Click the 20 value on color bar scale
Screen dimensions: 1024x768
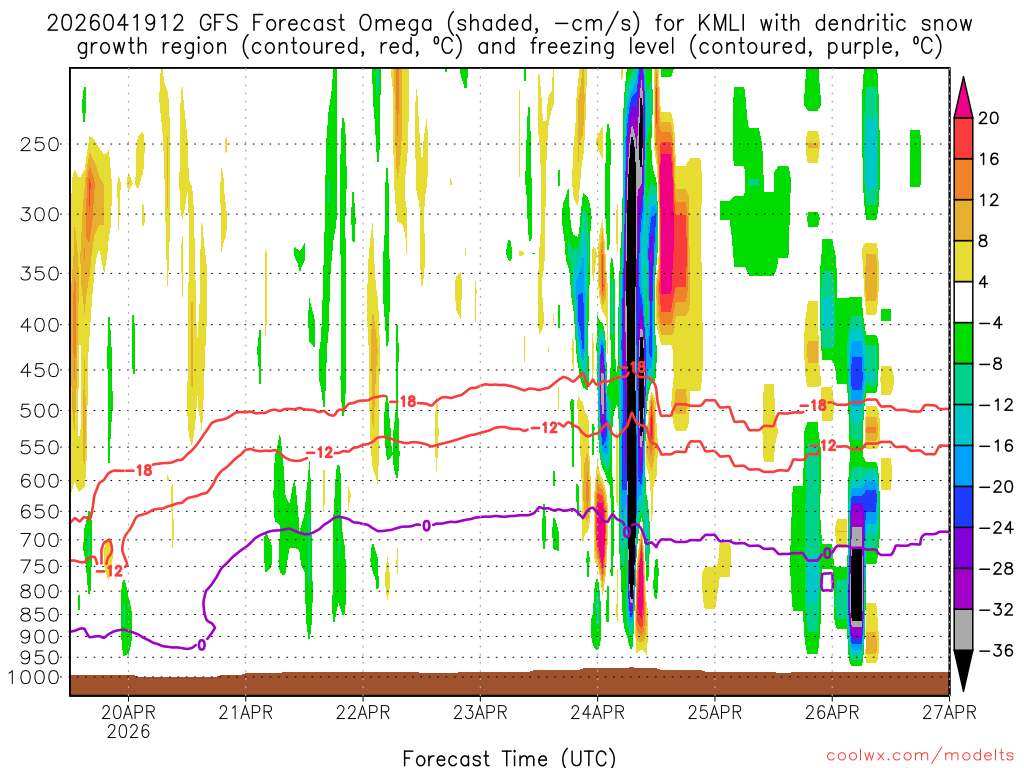point(989,118)
